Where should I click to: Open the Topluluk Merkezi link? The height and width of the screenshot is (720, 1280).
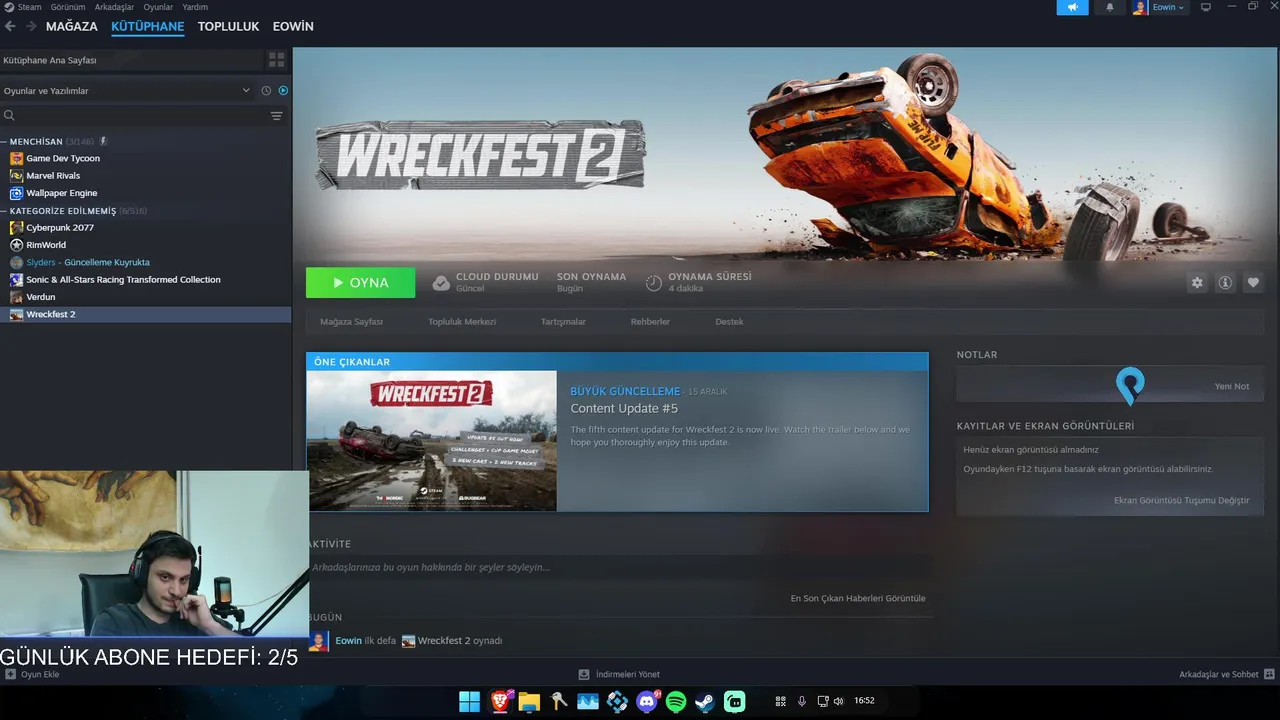462,322
